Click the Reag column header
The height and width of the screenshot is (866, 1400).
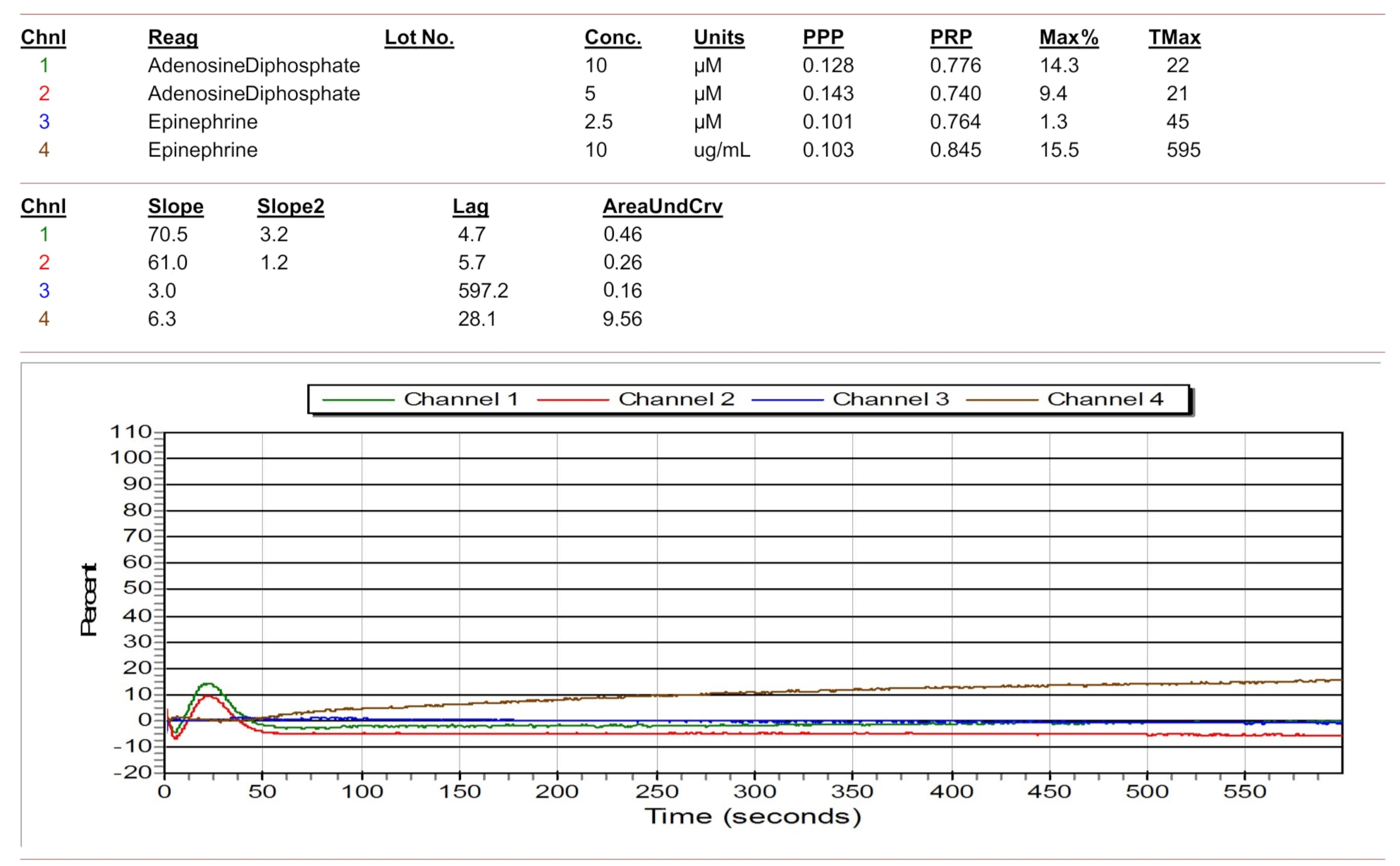pos(173,37)
